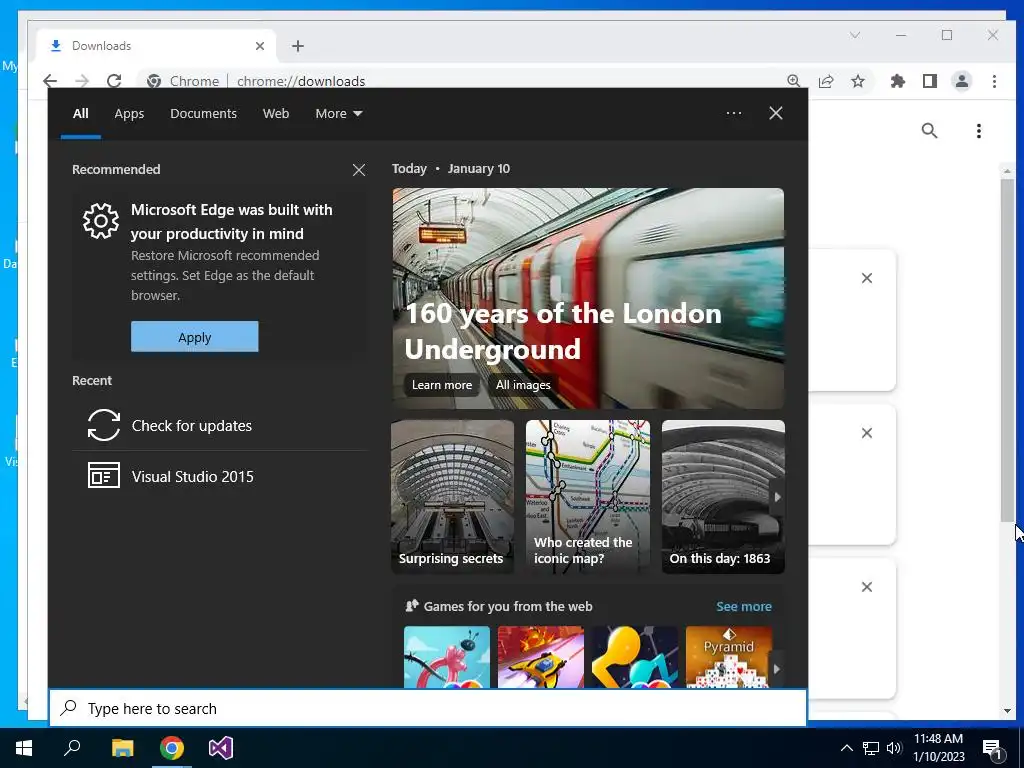This screenshot has height=768, width=1024.
Task: Open recent item Visual Studio 2015
Action: click(x=219, y=476)
